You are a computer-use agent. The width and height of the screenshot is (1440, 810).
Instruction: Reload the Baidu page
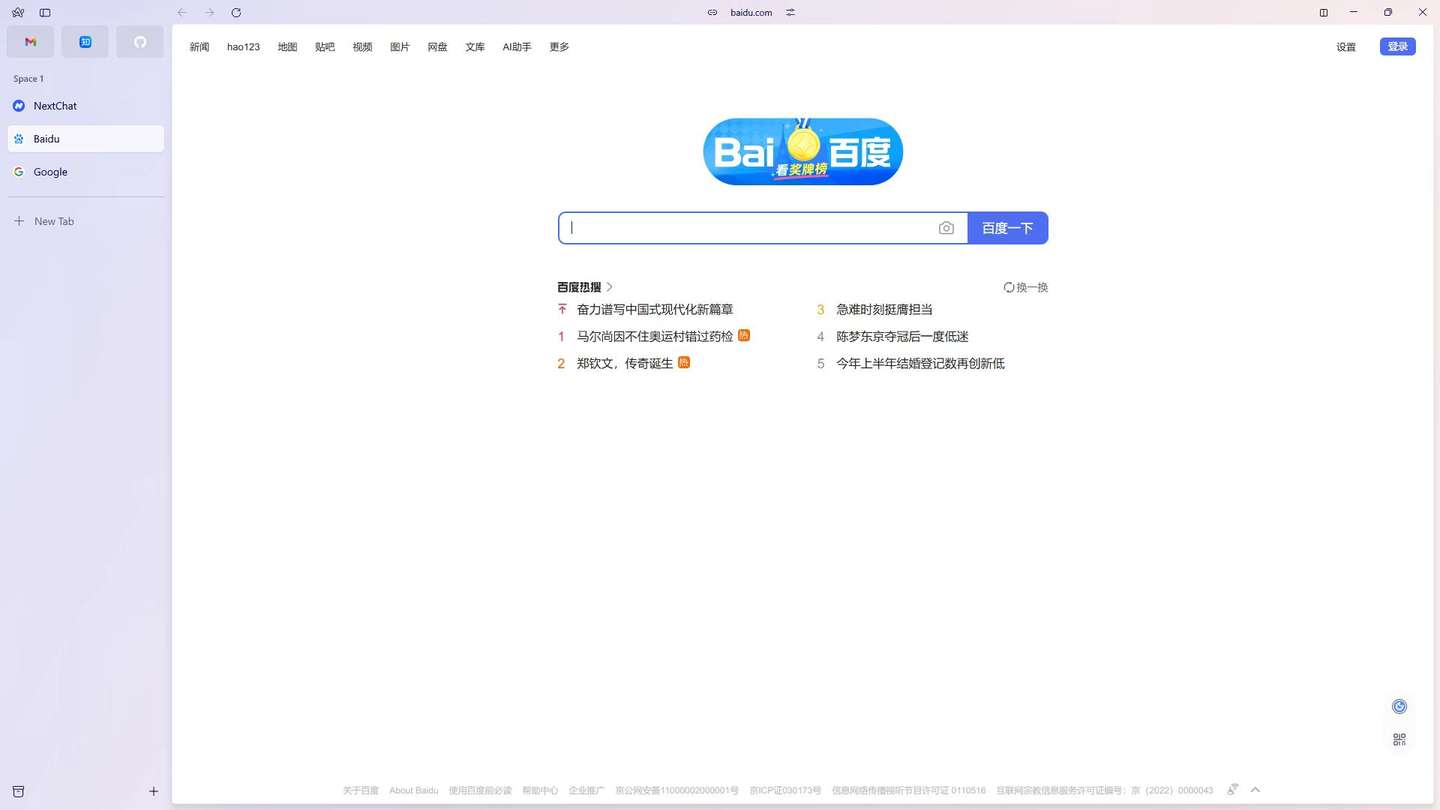[236, 13]
